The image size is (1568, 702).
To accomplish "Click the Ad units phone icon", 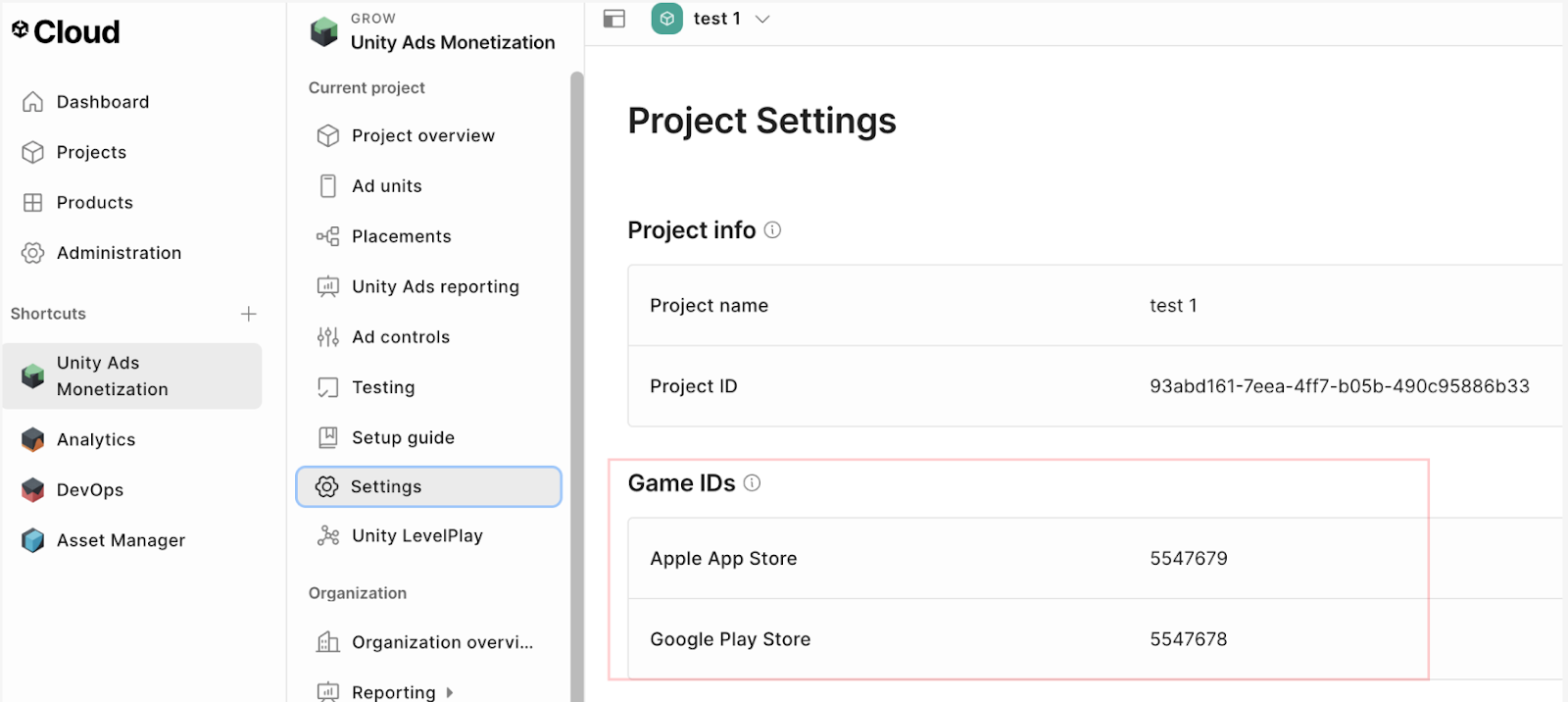I will tap(328, 186).
